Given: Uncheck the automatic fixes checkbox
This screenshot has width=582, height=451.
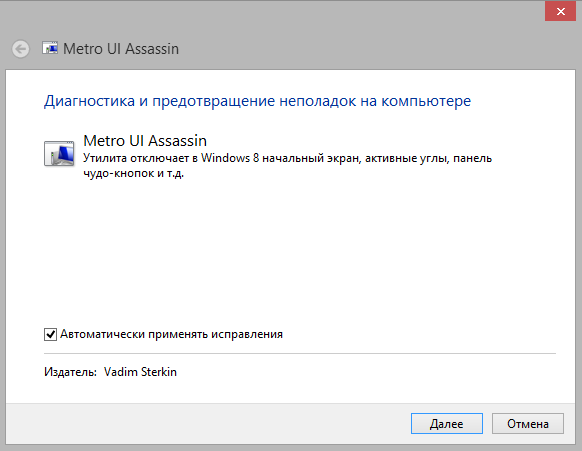Looking at the screenshot, I should [x=50, y=334].
